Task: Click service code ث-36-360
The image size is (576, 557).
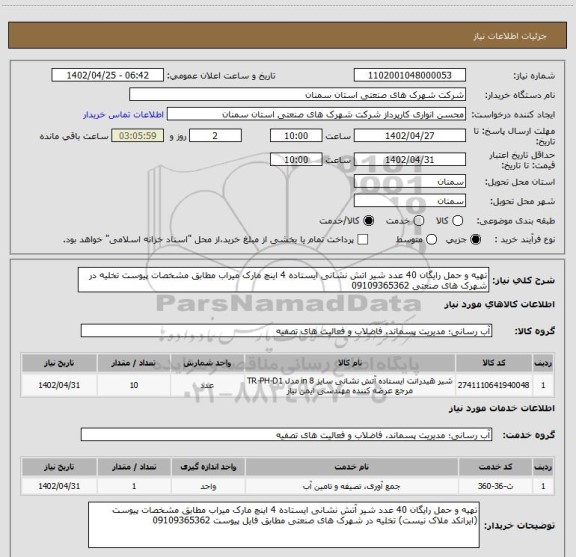Action: coord(495,486)
